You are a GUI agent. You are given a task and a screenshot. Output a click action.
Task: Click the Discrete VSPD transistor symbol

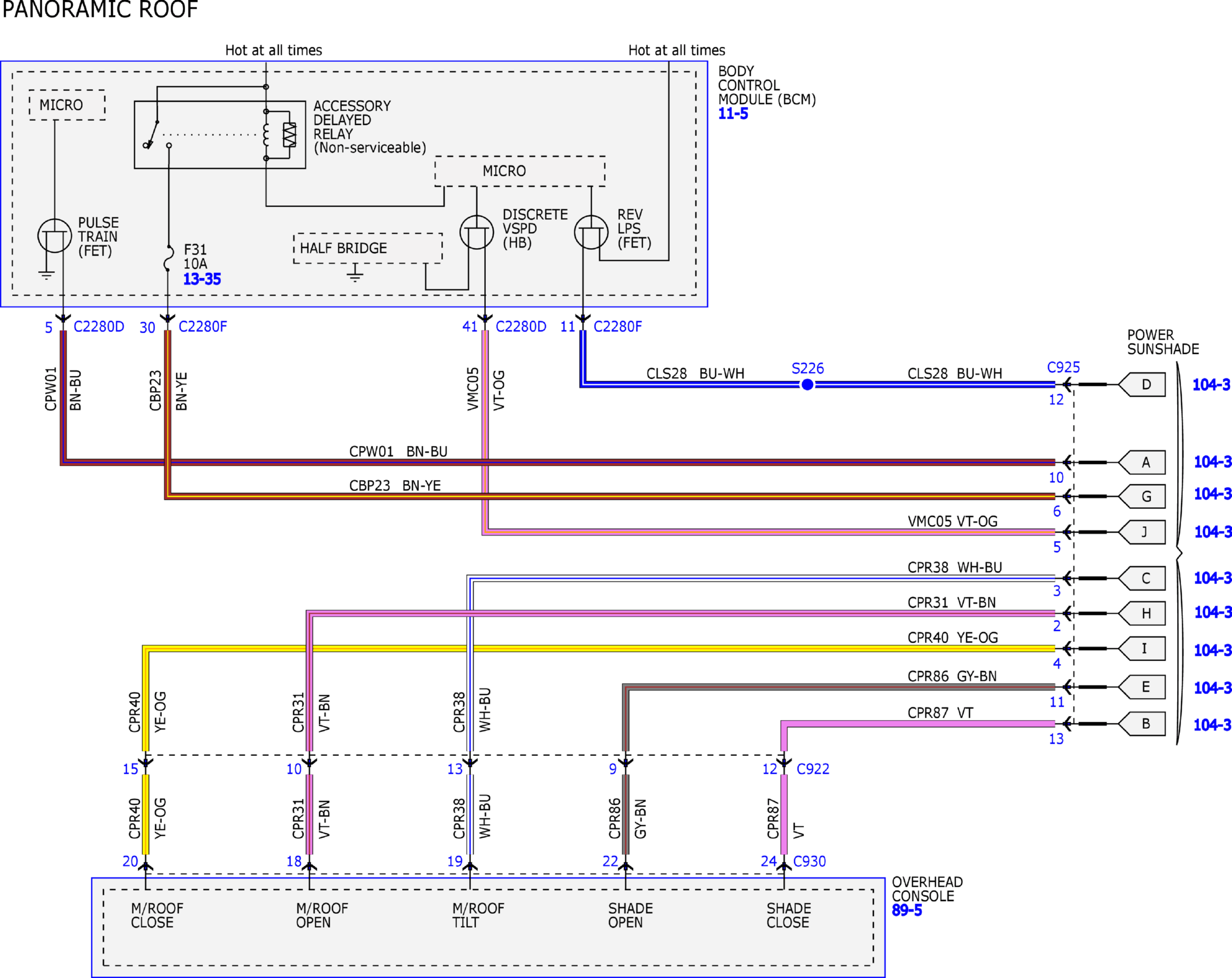[477, 232]
